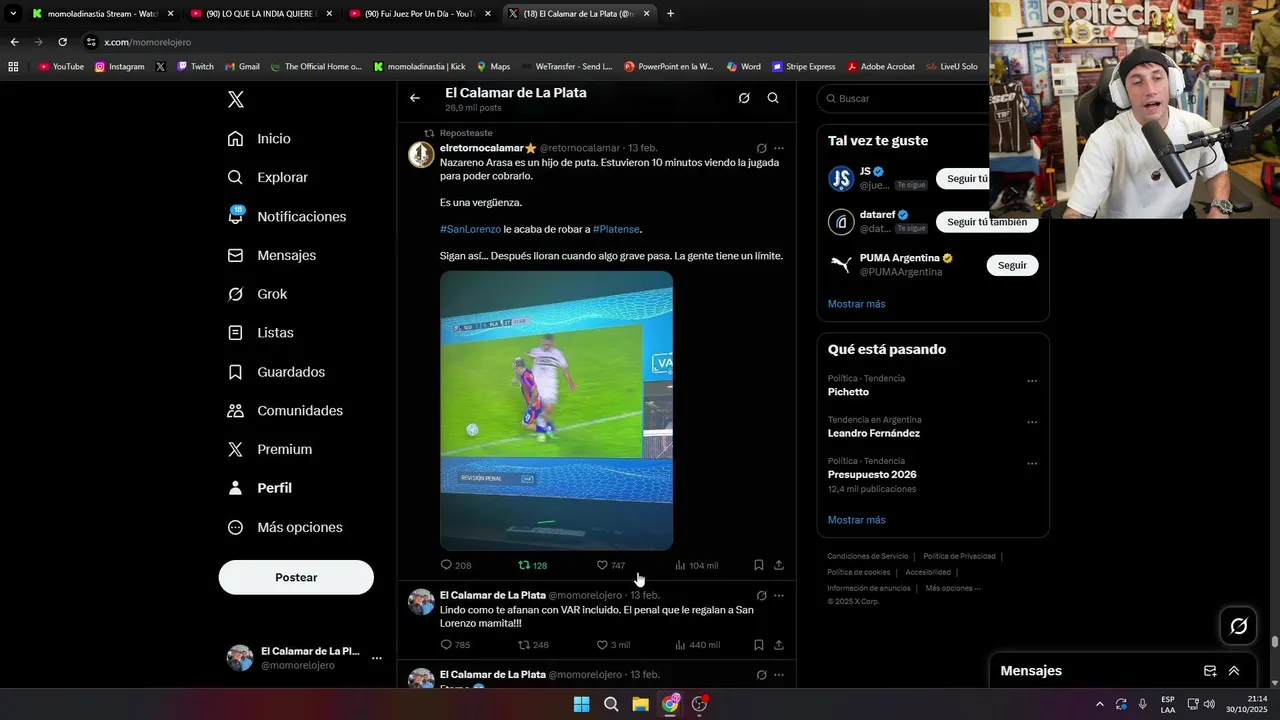The image size is (1280, 720).
Task: Open Listas in the sidebar
Action: (x=260, y=333)
